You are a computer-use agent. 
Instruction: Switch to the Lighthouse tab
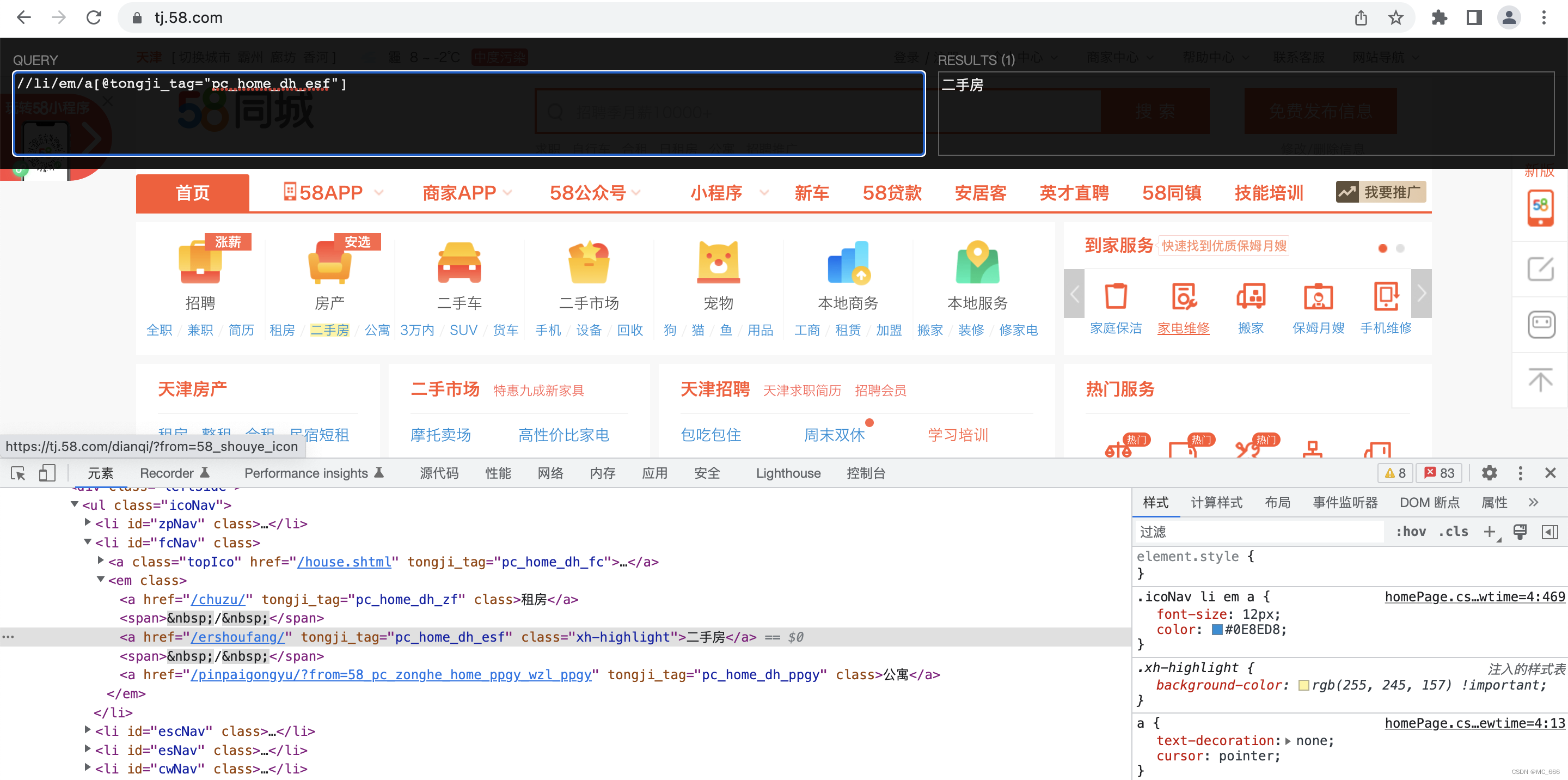pyautogui.click(x=788, y=473)
